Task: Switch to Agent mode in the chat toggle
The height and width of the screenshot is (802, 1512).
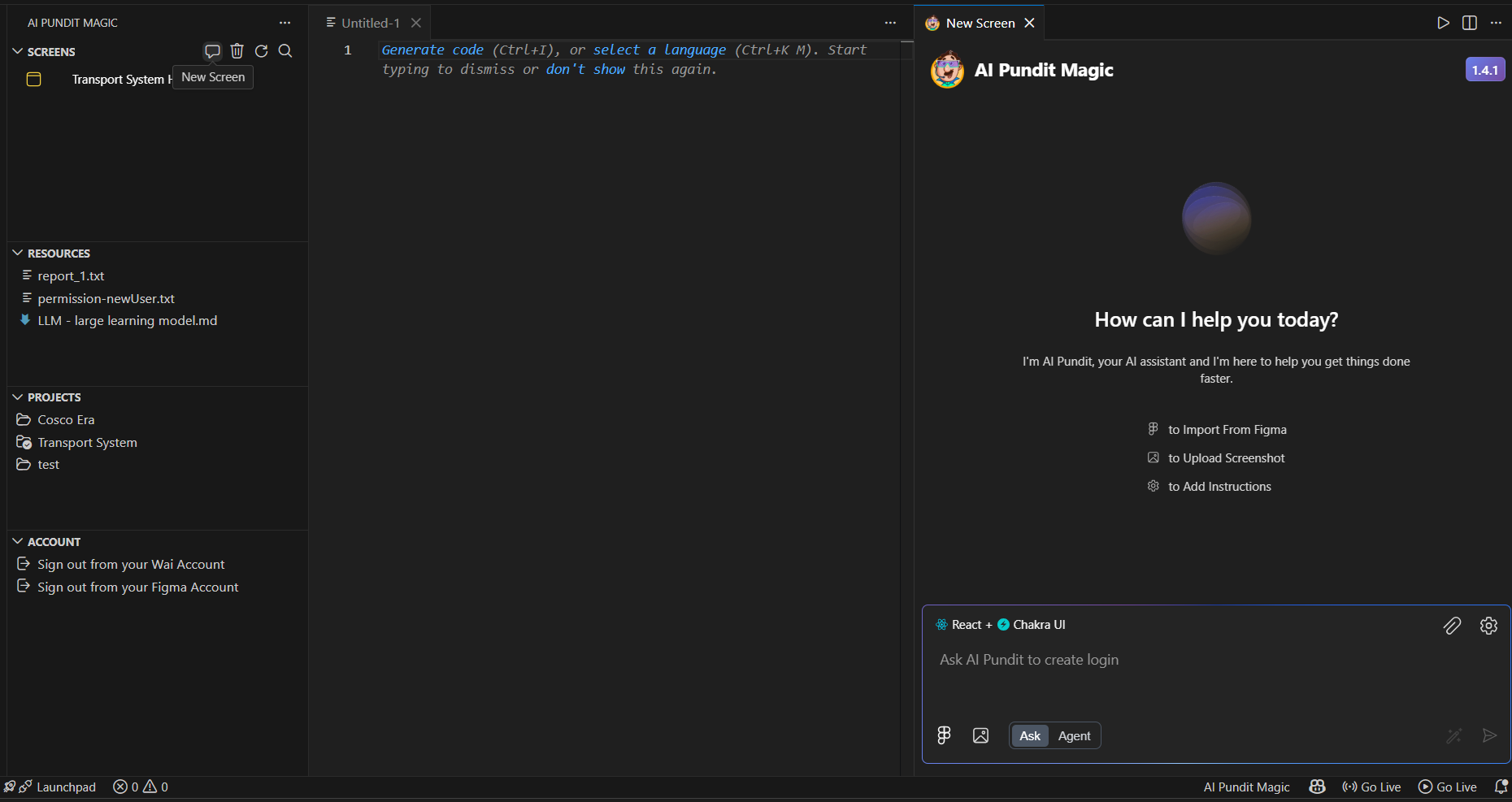Action: pyautogui.click(x=1074, y=735)
